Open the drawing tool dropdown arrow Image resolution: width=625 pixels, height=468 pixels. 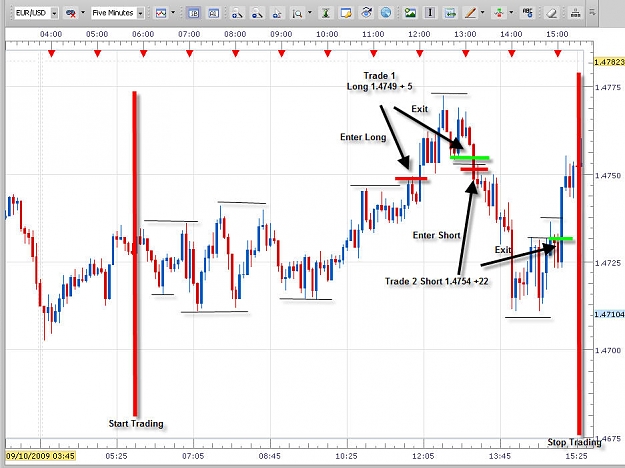click(x=482, y=13)
